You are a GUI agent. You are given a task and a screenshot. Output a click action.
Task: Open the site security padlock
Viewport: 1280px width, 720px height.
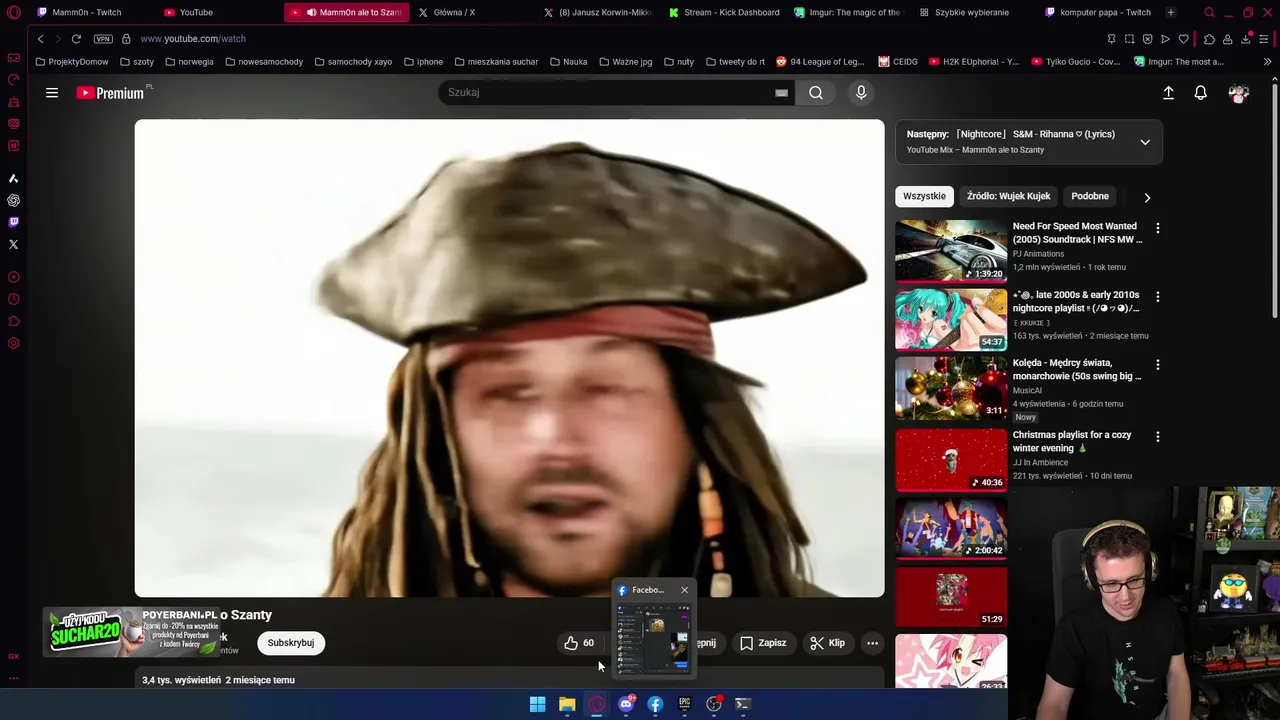click(126, 39)
